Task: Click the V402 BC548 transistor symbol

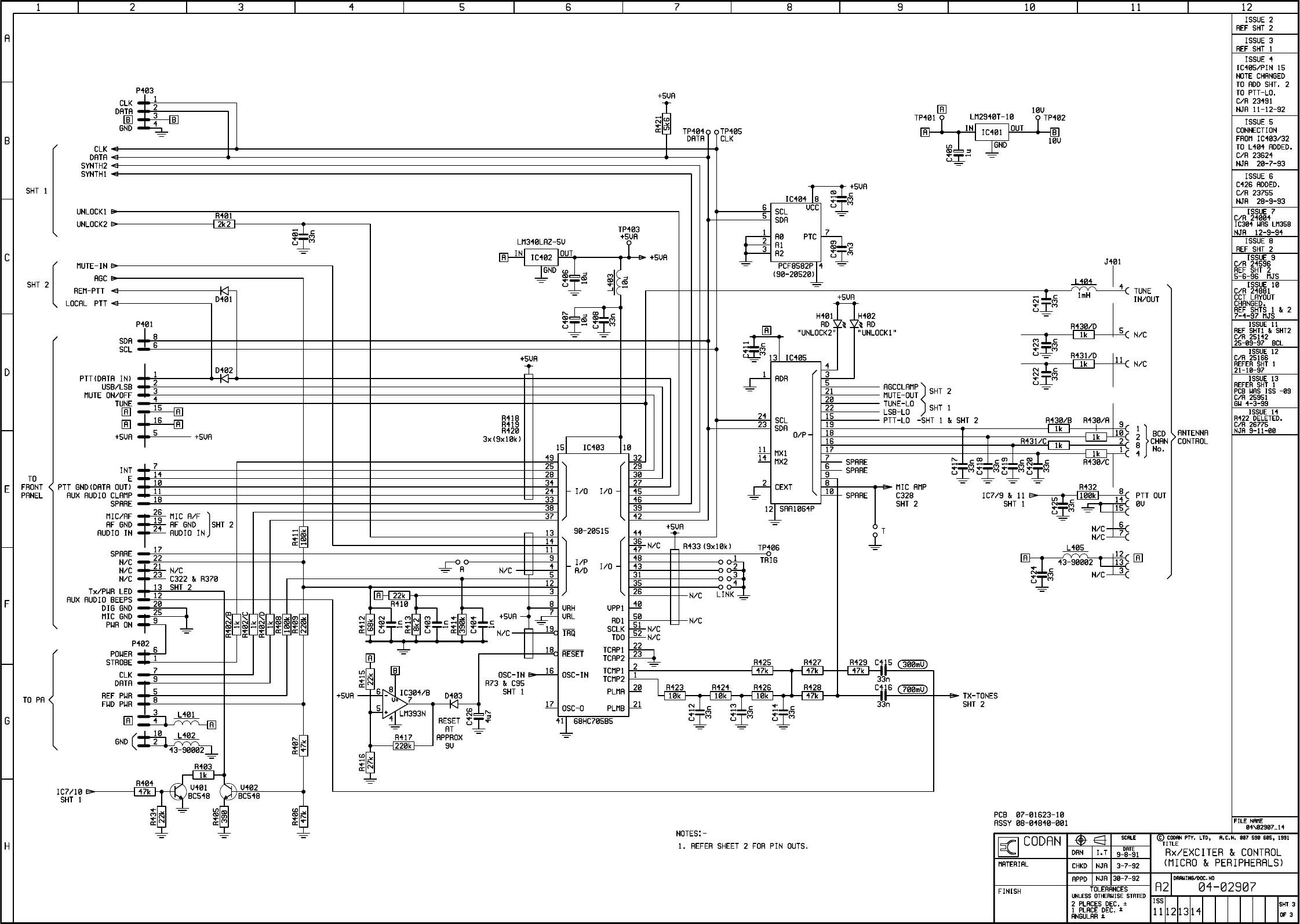Action: point(229,792)
